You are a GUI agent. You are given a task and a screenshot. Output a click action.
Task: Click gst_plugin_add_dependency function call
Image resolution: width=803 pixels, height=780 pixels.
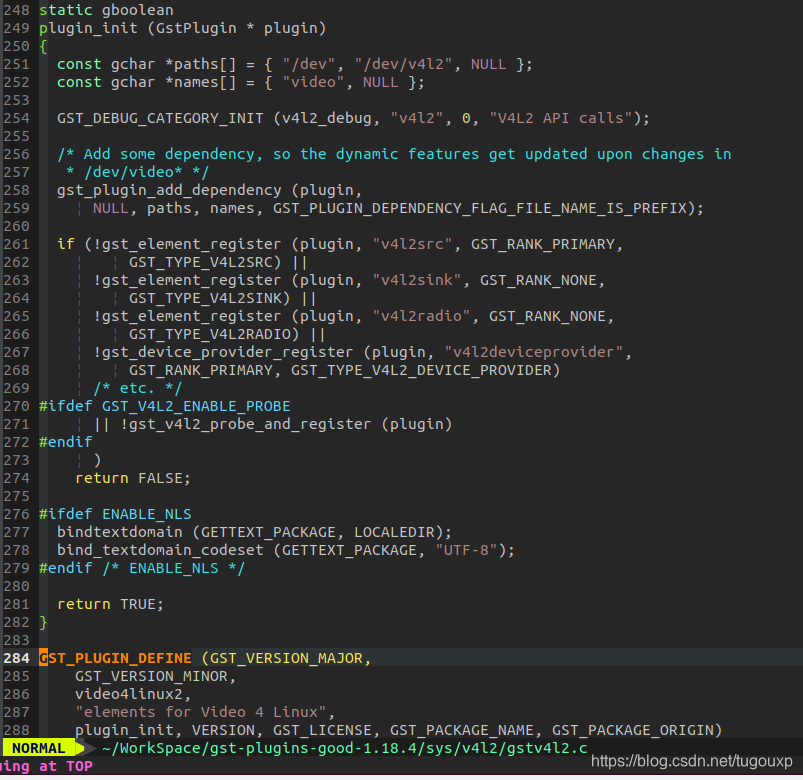point(169,190)
